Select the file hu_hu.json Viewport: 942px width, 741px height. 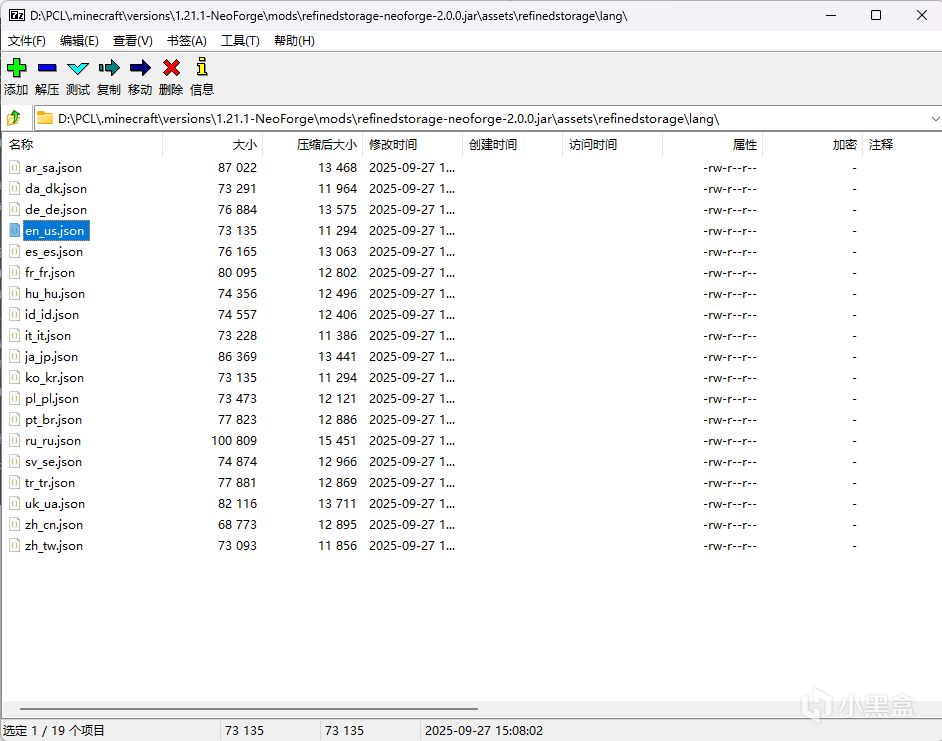(55, 294)
